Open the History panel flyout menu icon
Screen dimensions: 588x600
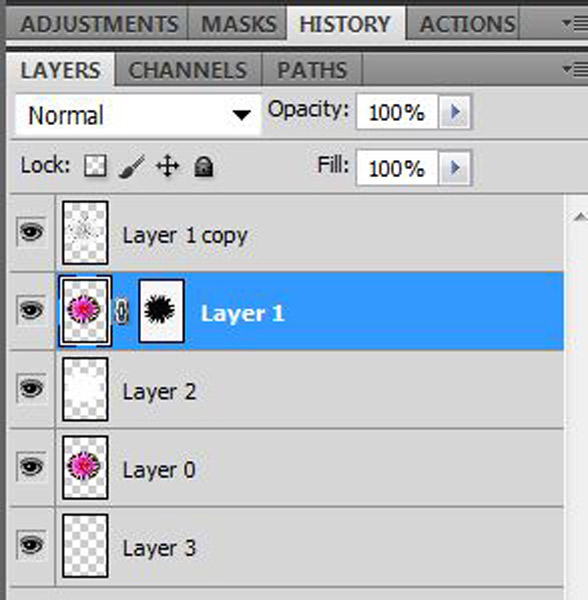pos(575,24)
